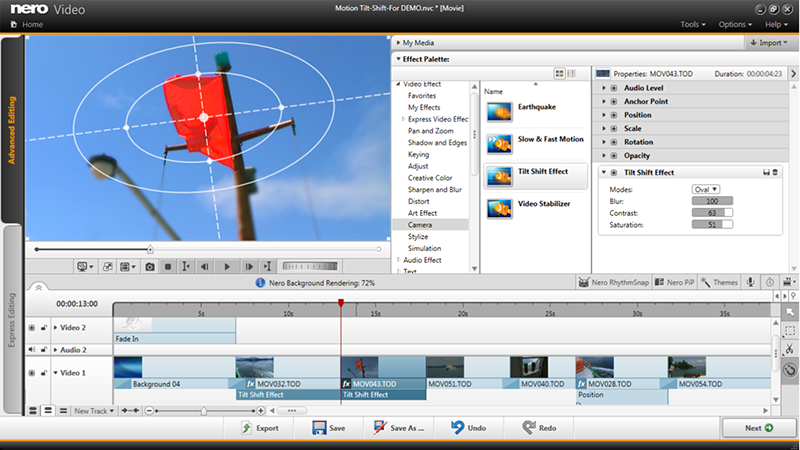The width and height of the screenshot is (800, 450).
Task: Toggle the Opacity keyframe button
Action: click(x=614, y=156)
